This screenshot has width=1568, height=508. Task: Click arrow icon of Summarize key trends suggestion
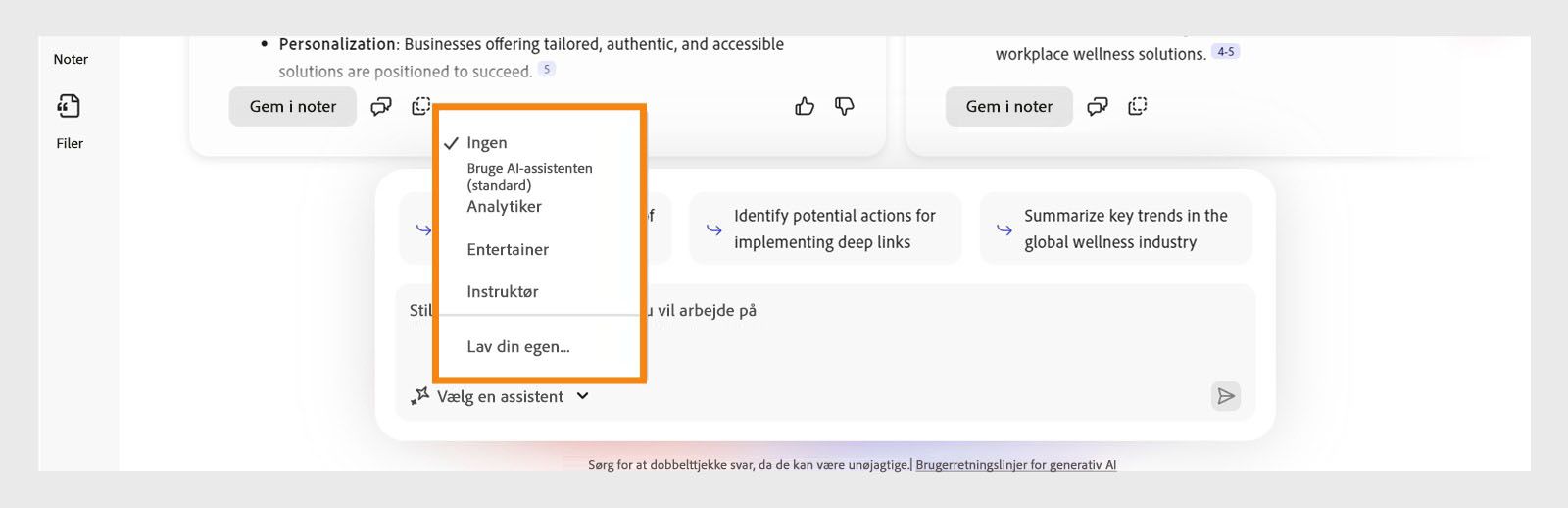coord(1004,229)
